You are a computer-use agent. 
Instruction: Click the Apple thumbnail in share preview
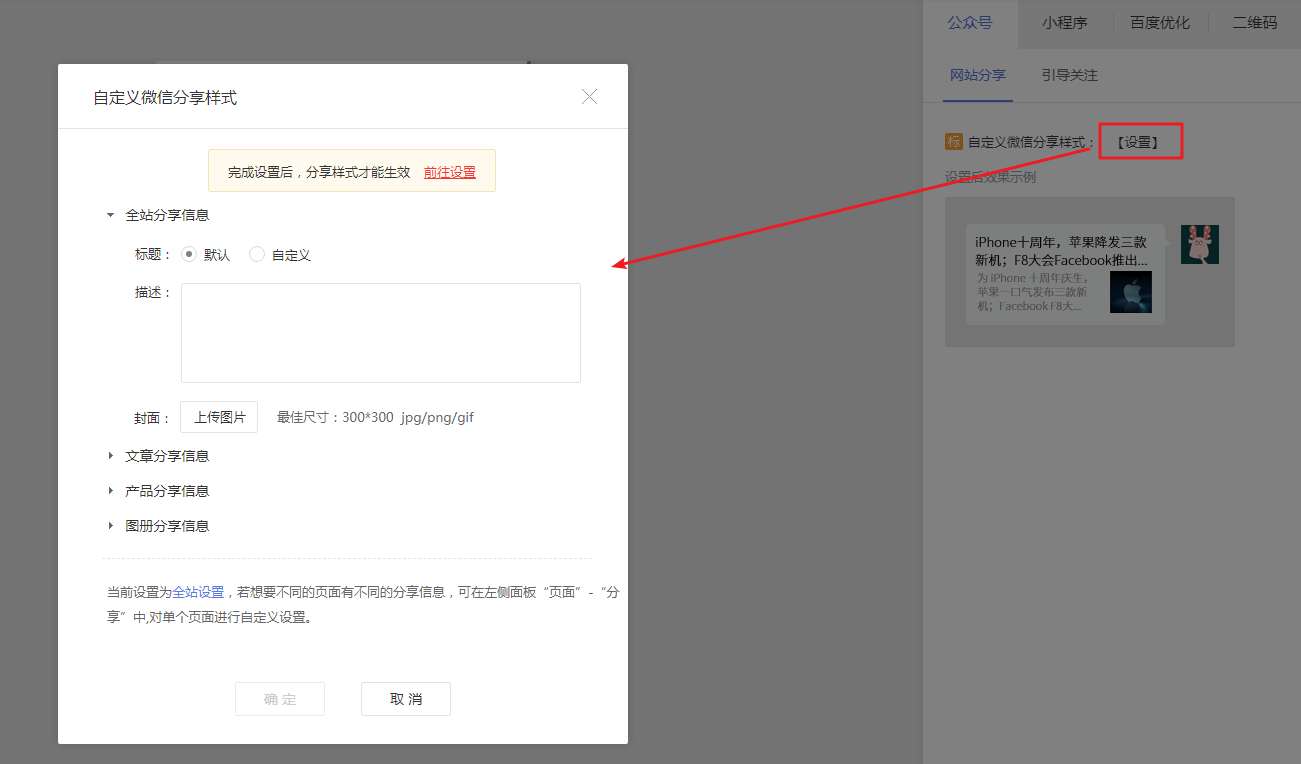[x=1131, y=291]
